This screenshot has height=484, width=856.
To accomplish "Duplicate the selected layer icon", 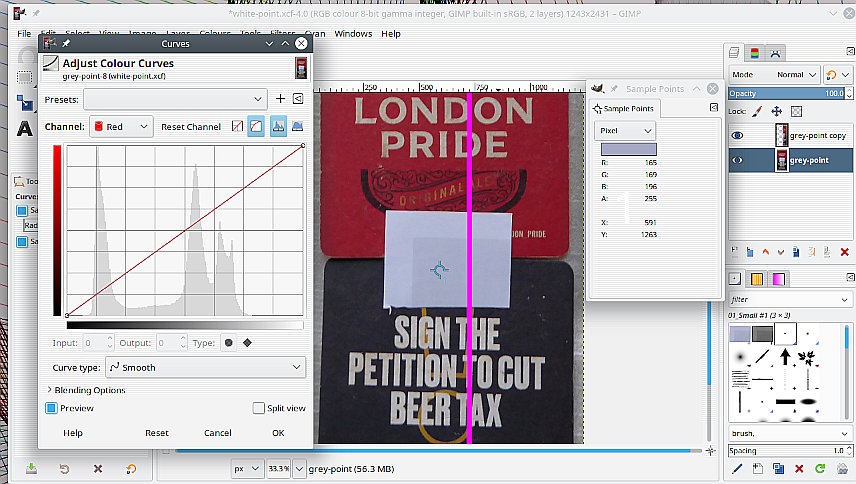I will click(796, 252).
